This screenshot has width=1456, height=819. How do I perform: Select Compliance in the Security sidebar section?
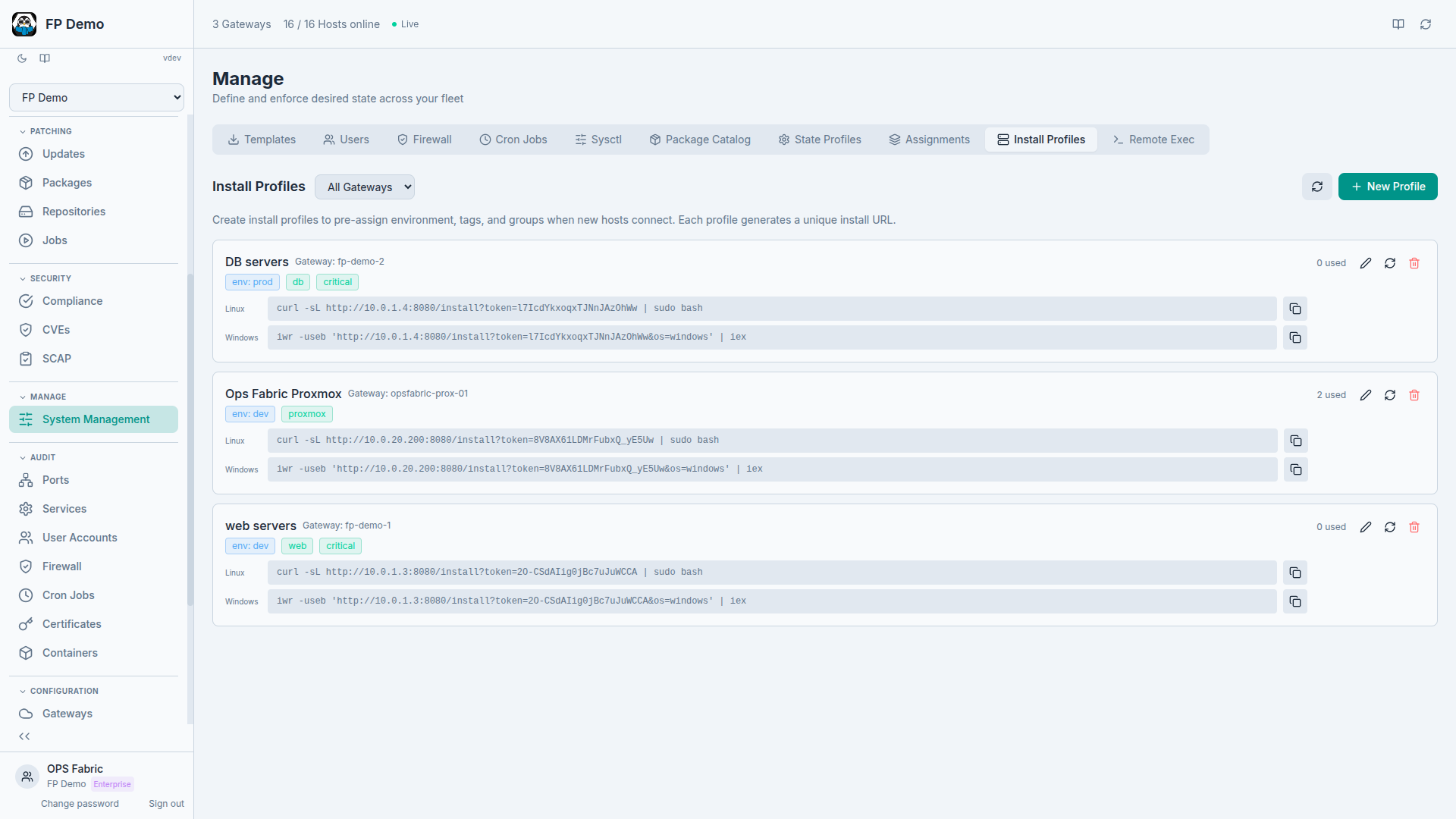pos(72,301)
